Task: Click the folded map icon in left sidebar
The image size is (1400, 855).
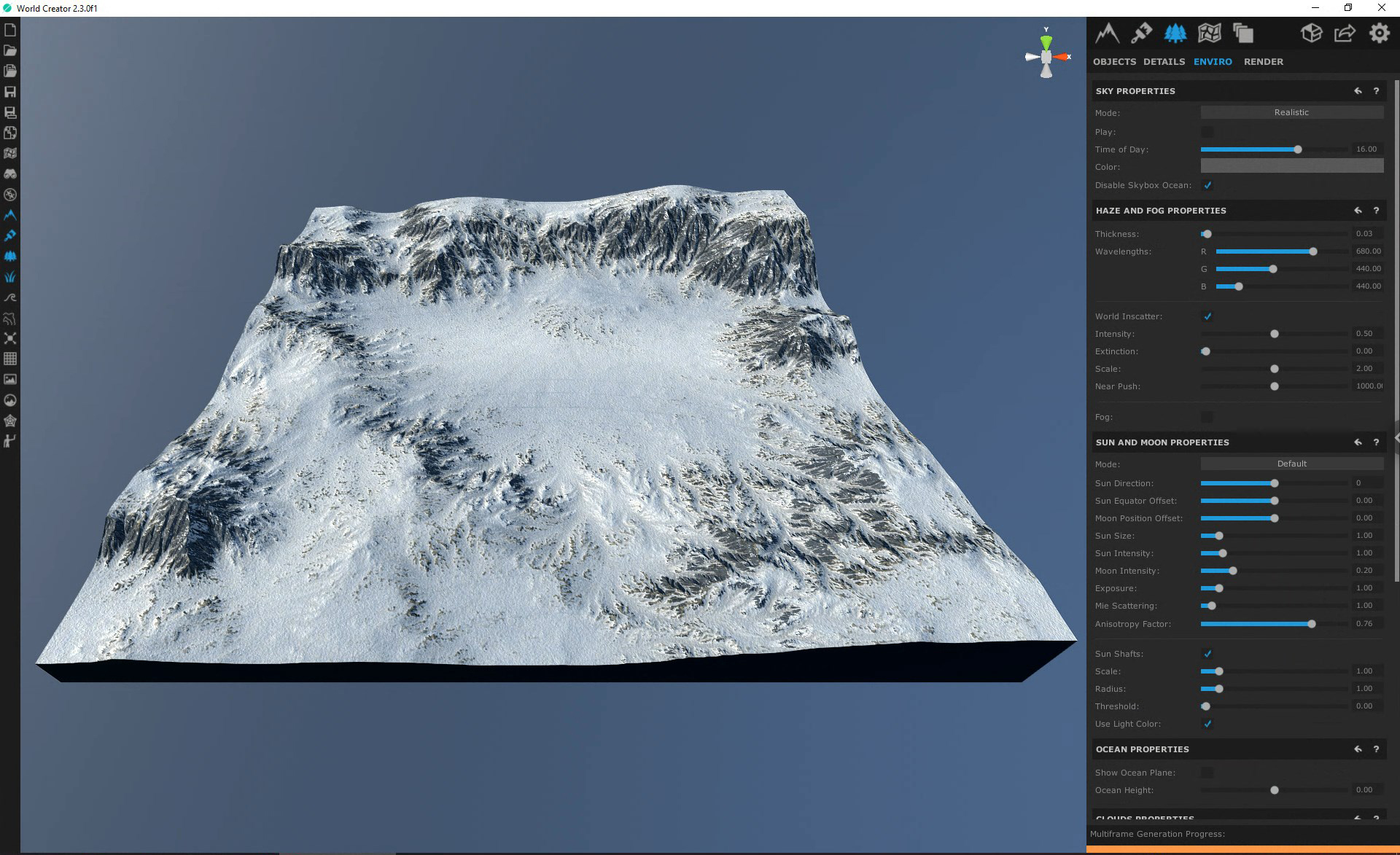Action: (10, 154)
